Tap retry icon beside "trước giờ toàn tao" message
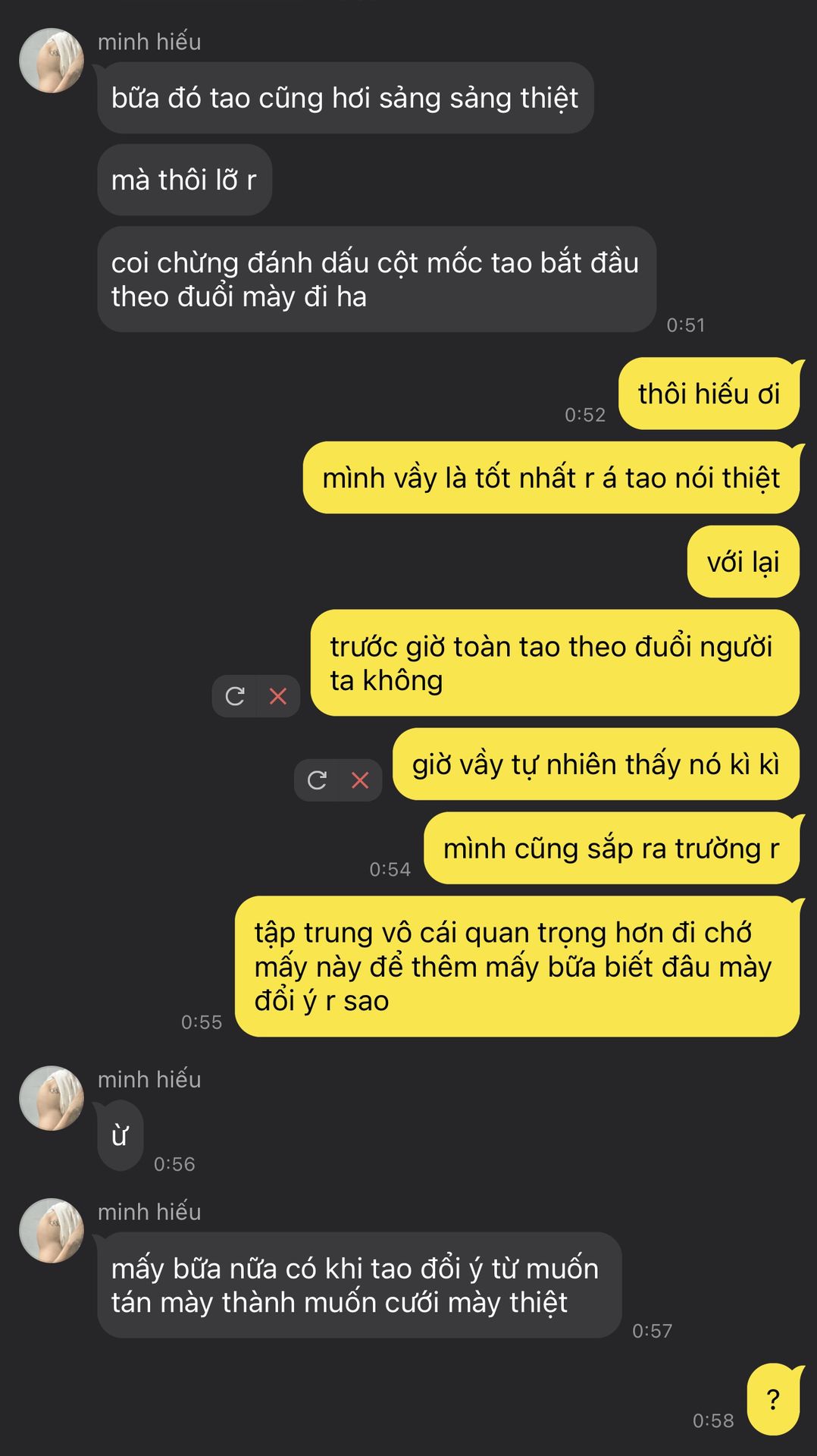Screen dimensions: 817x1456 [x=235, y=696]
